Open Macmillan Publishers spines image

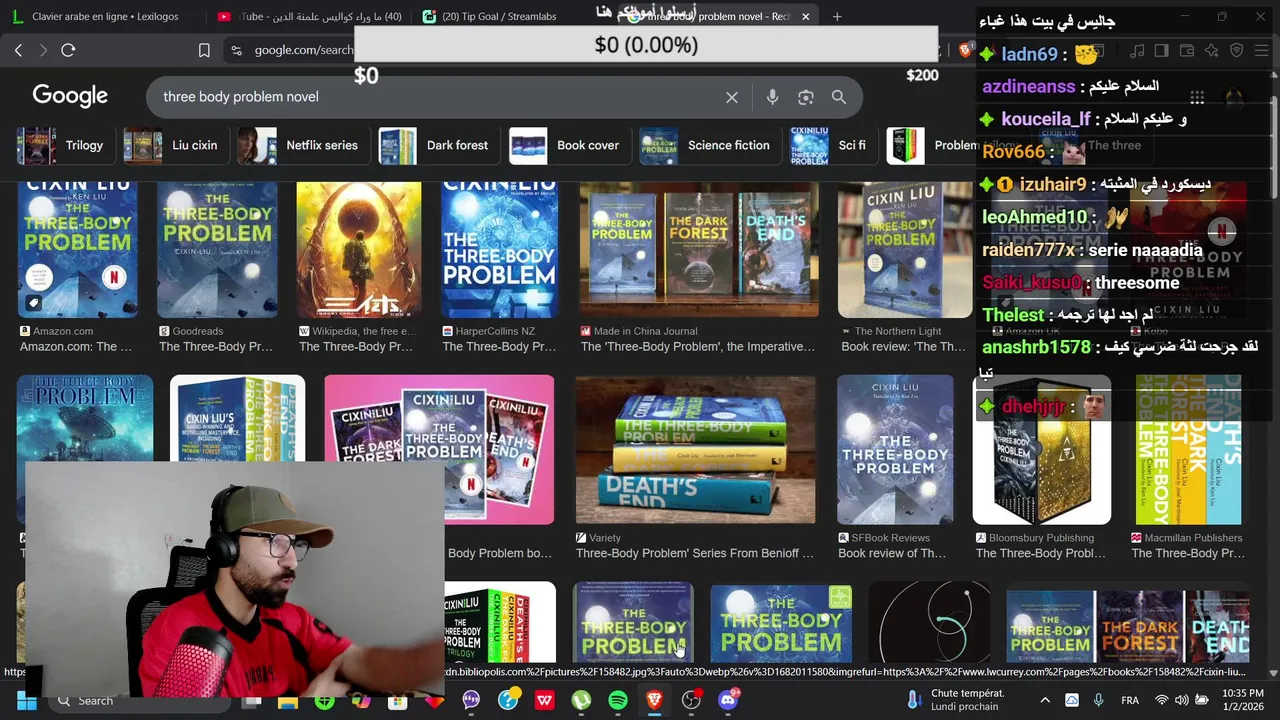pos(1188,450)
